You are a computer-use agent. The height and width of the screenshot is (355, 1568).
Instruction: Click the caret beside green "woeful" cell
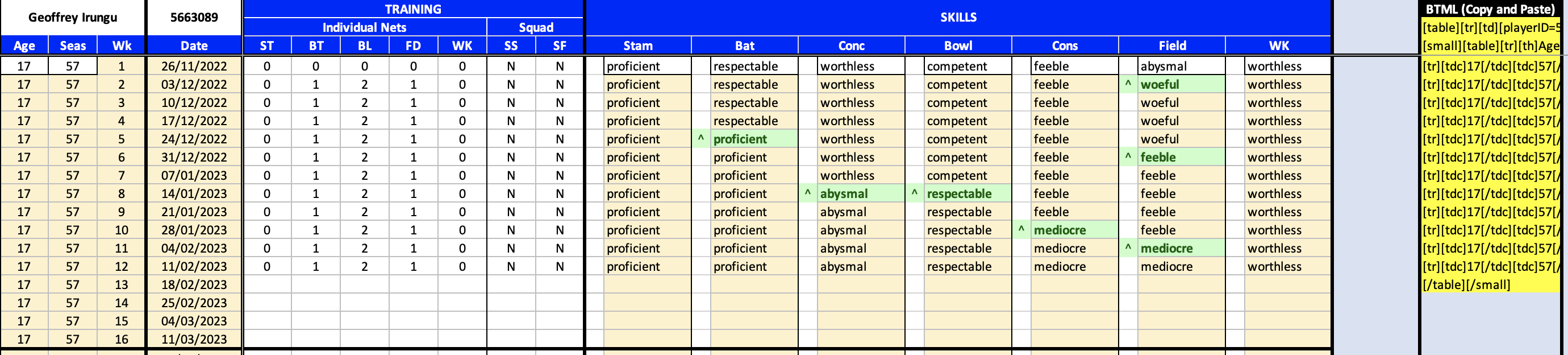point(1127,84)
